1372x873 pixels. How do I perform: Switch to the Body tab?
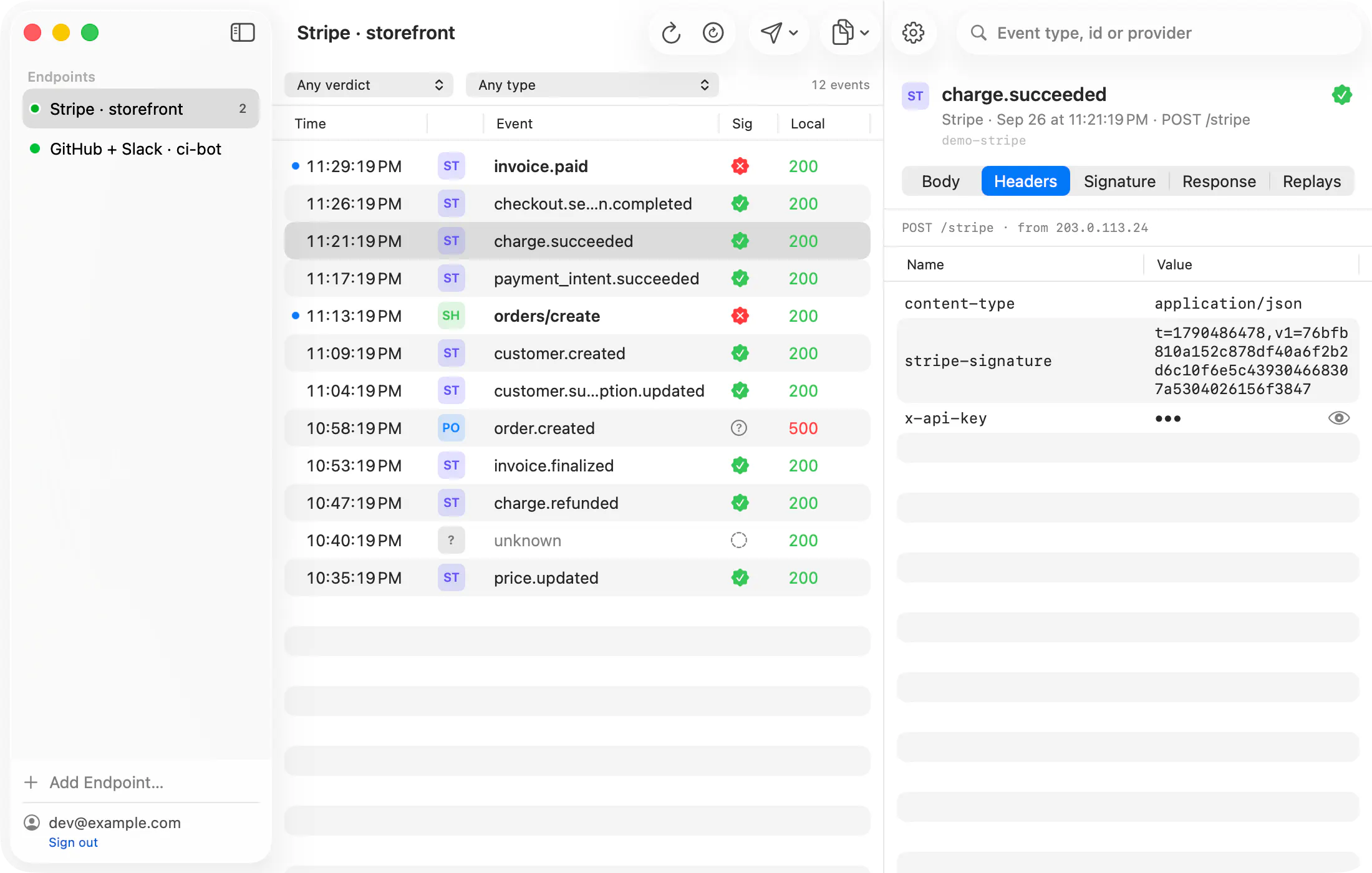coord(940,181)
